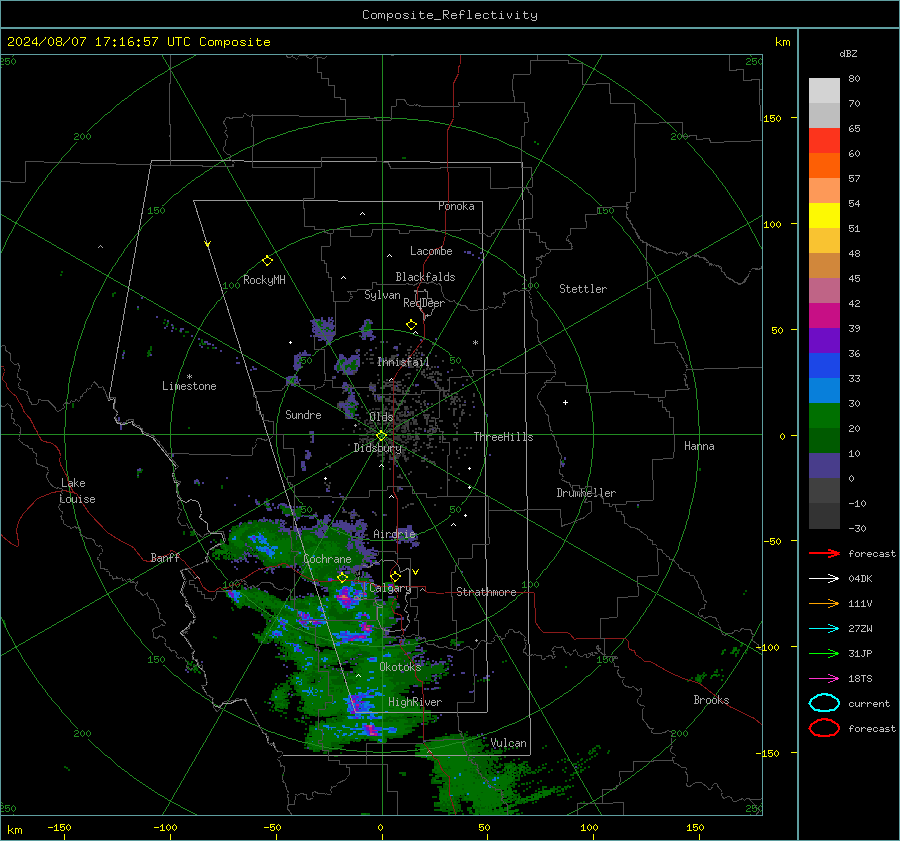Click the Innisfail town label

(403, 362)
